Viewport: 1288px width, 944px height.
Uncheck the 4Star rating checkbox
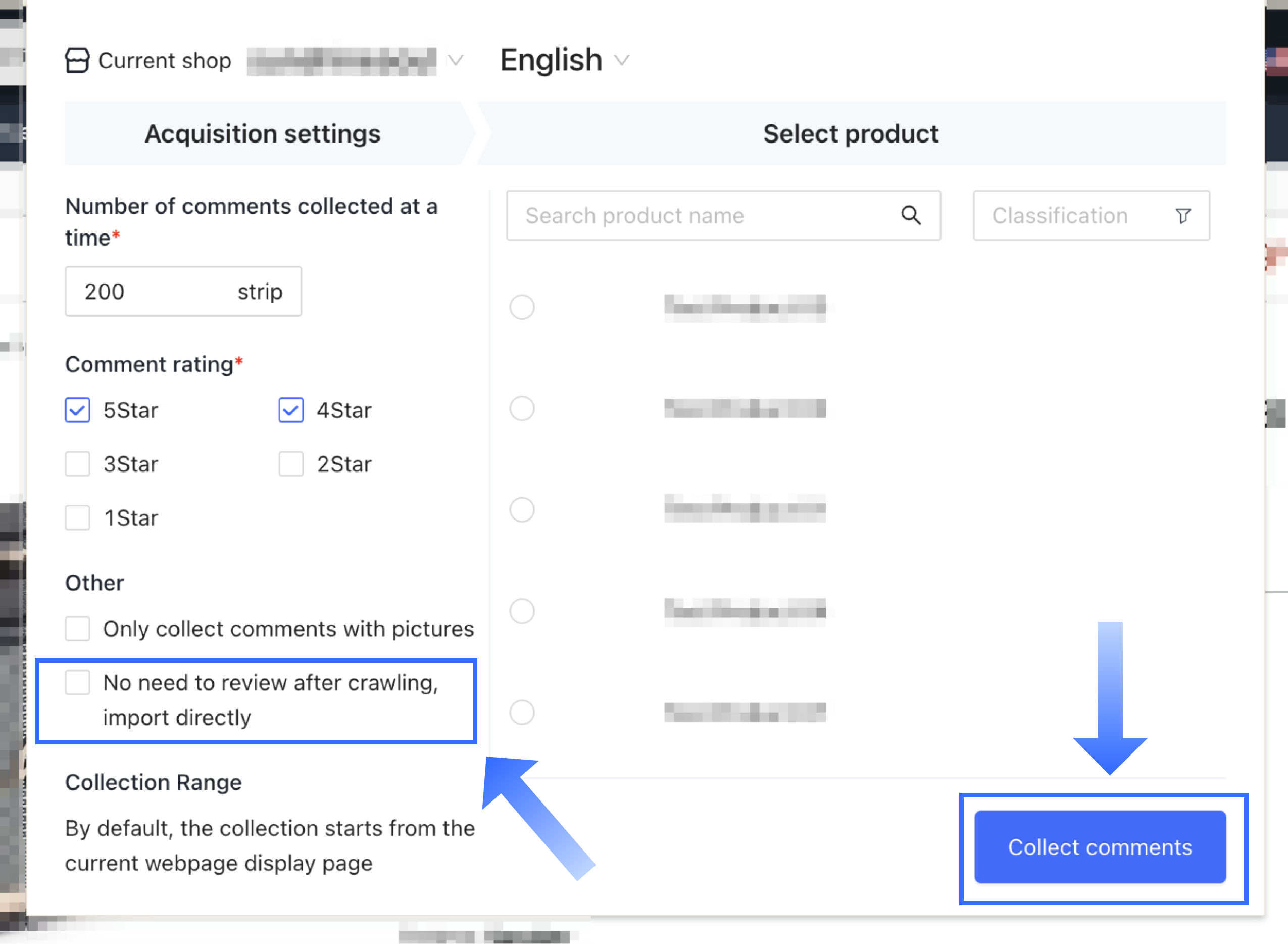(x=291, y=410)
